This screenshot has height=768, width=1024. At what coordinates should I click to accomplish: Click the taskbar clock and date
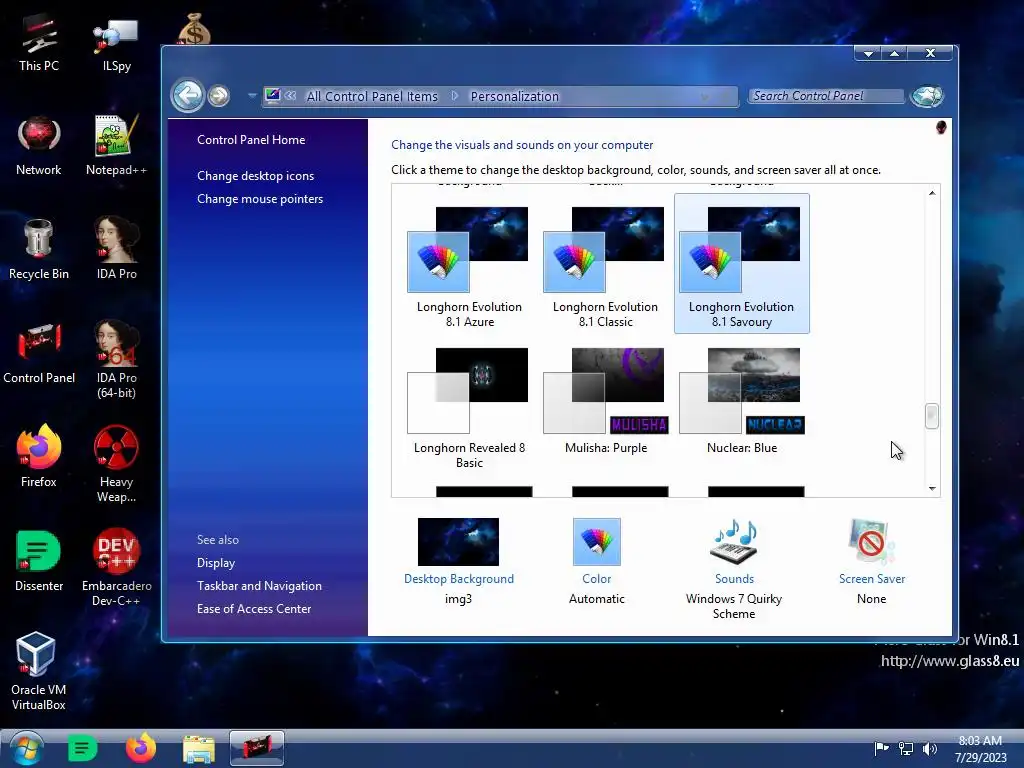pos(980,749)
